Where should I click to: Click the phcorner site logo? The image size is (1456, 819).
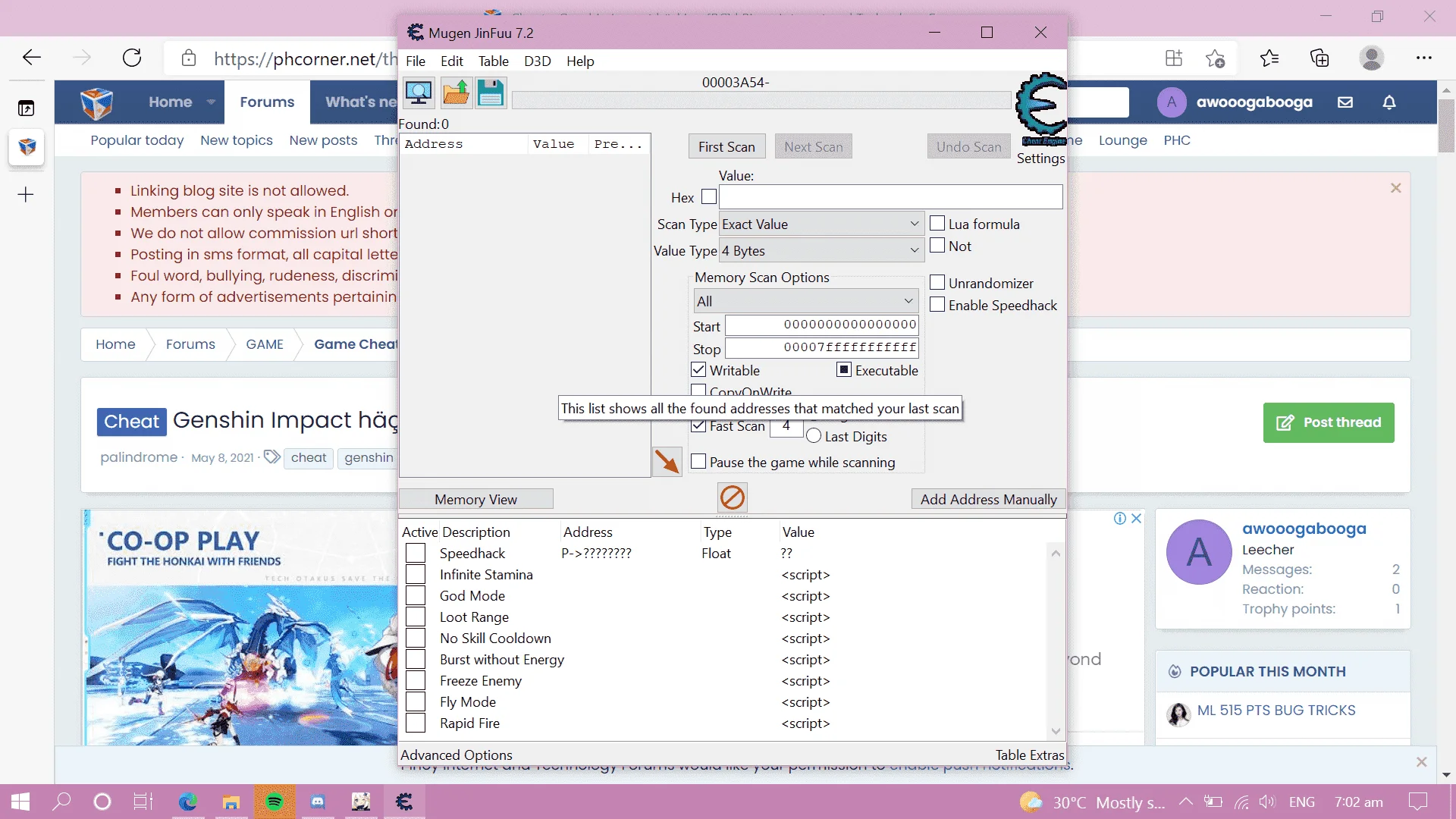click(x=97, y=103)
